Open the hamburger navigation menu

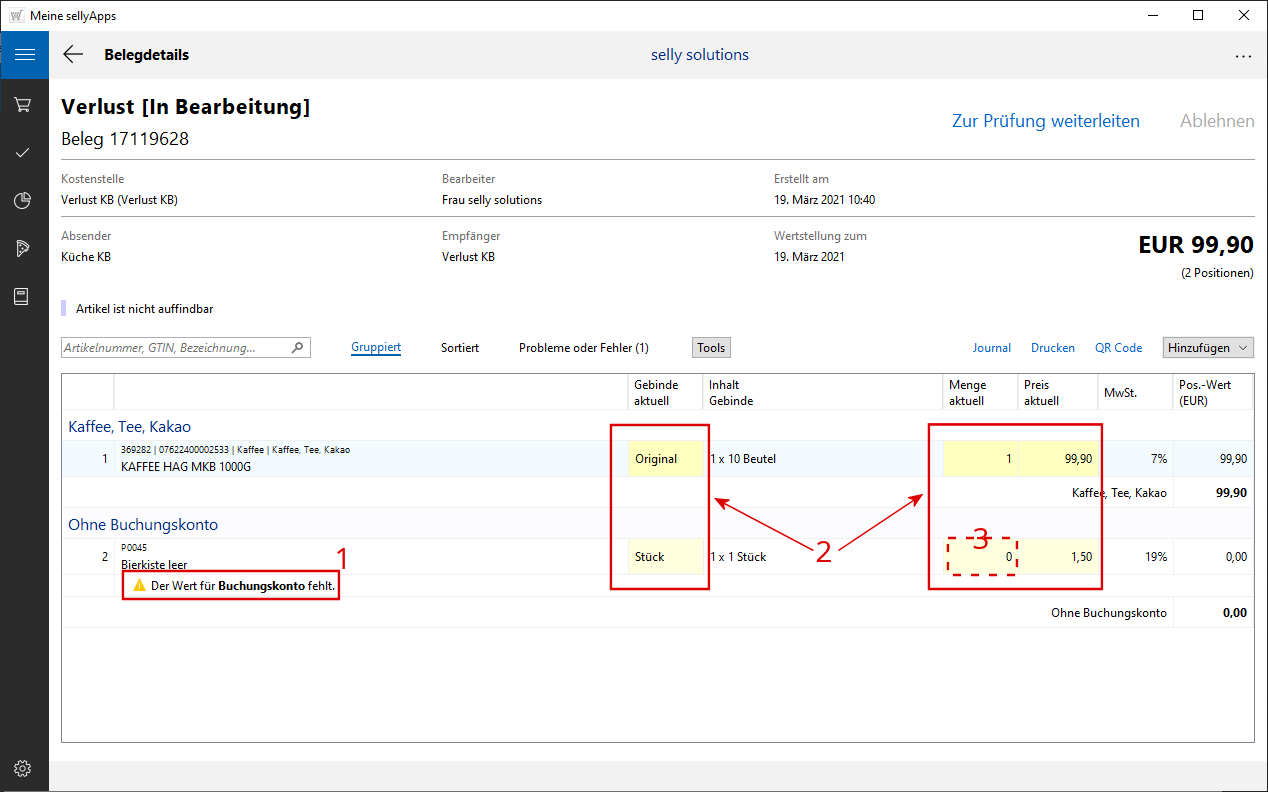click(x=24, y=55)
